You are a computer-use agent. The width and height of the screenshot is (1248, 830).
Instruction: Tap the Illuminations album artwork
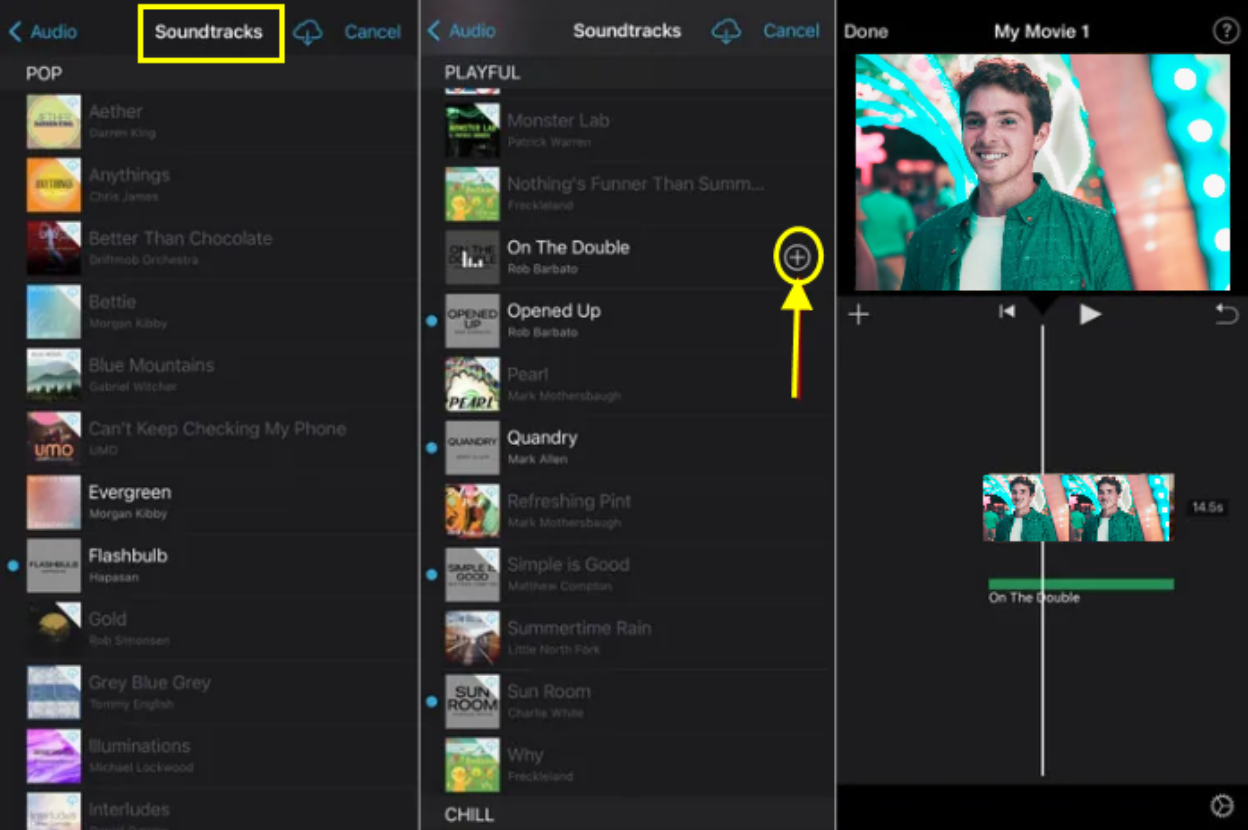54,756
